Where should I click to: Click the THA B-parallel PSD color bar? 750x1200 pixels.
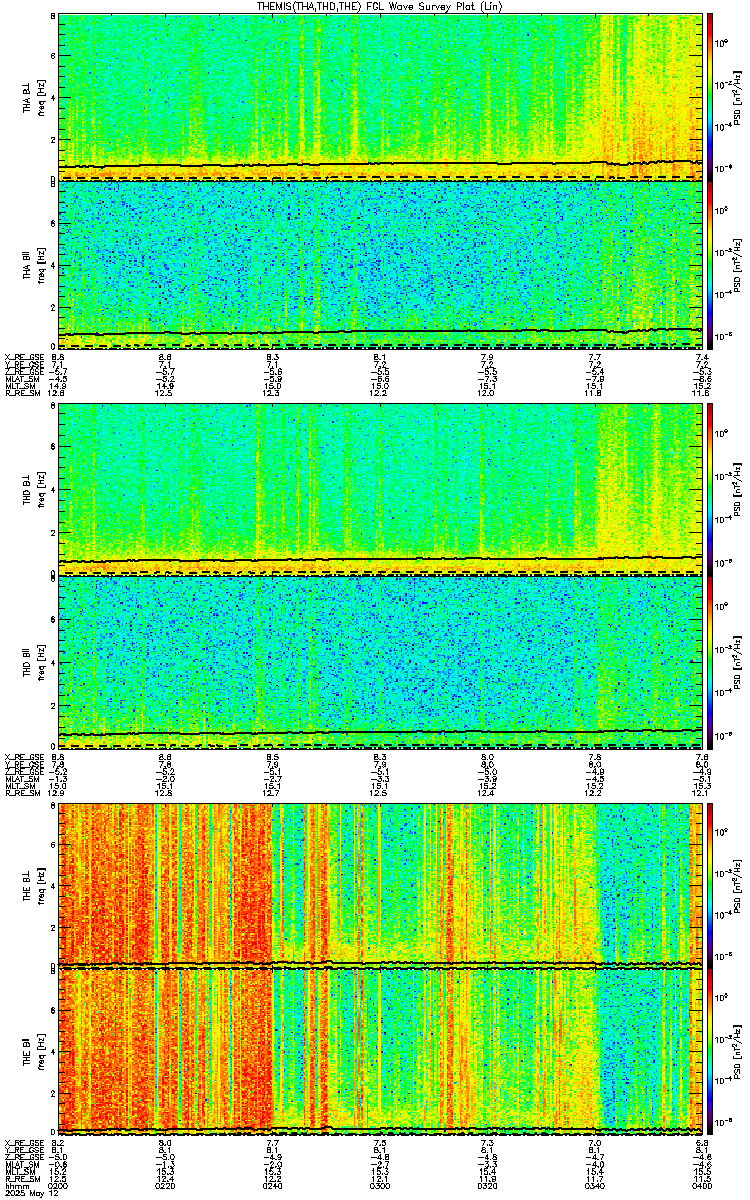coord(710,265)
